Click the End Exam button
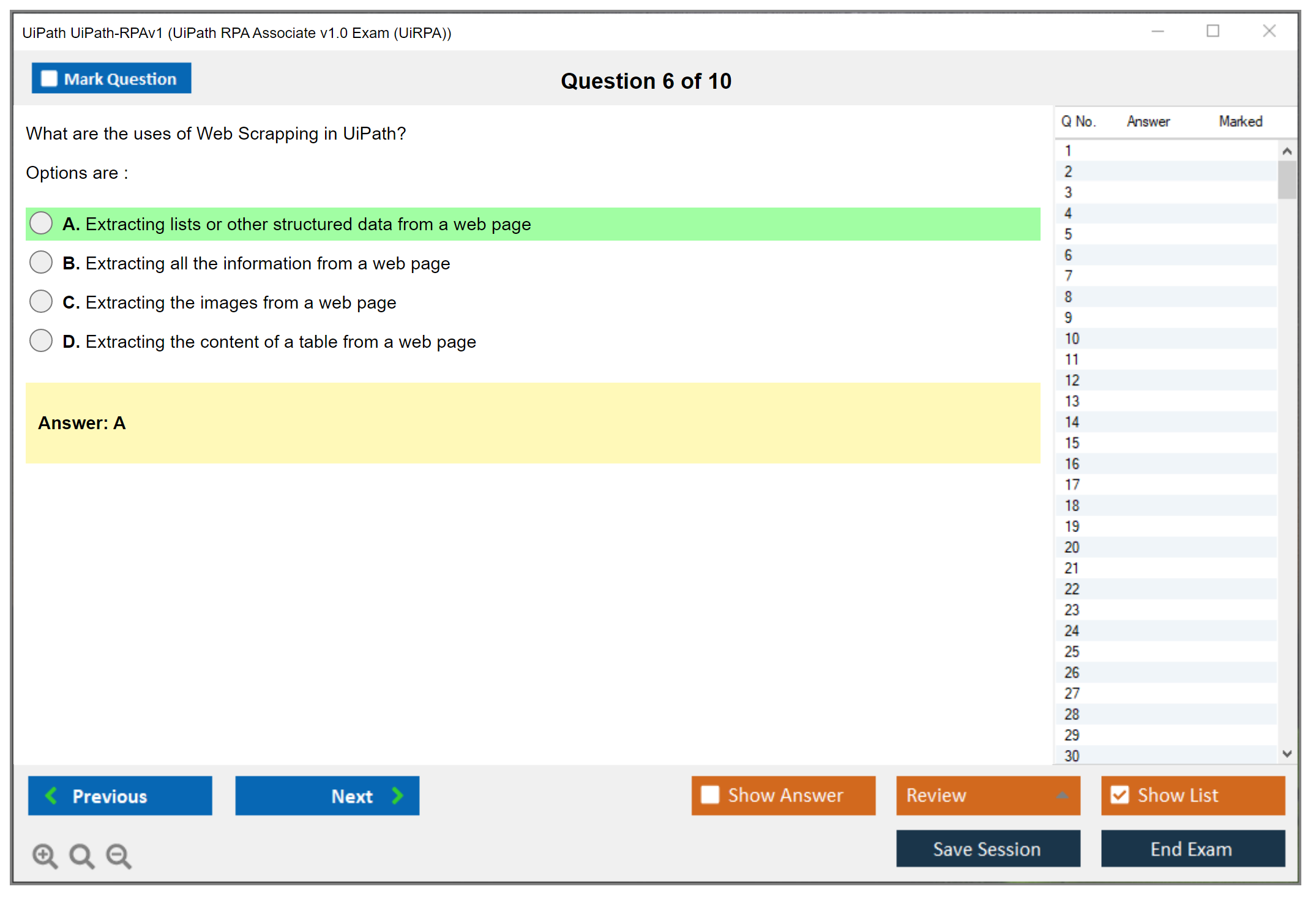1316x900 pixels. [x=1192, y=849]
